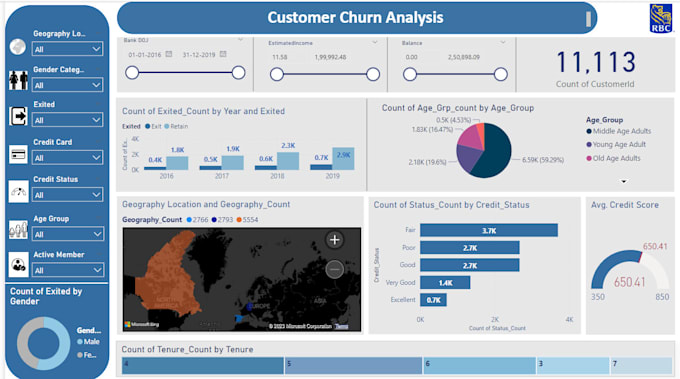
Task: Select the Retain legend item
Action: [x=176, y=126]
